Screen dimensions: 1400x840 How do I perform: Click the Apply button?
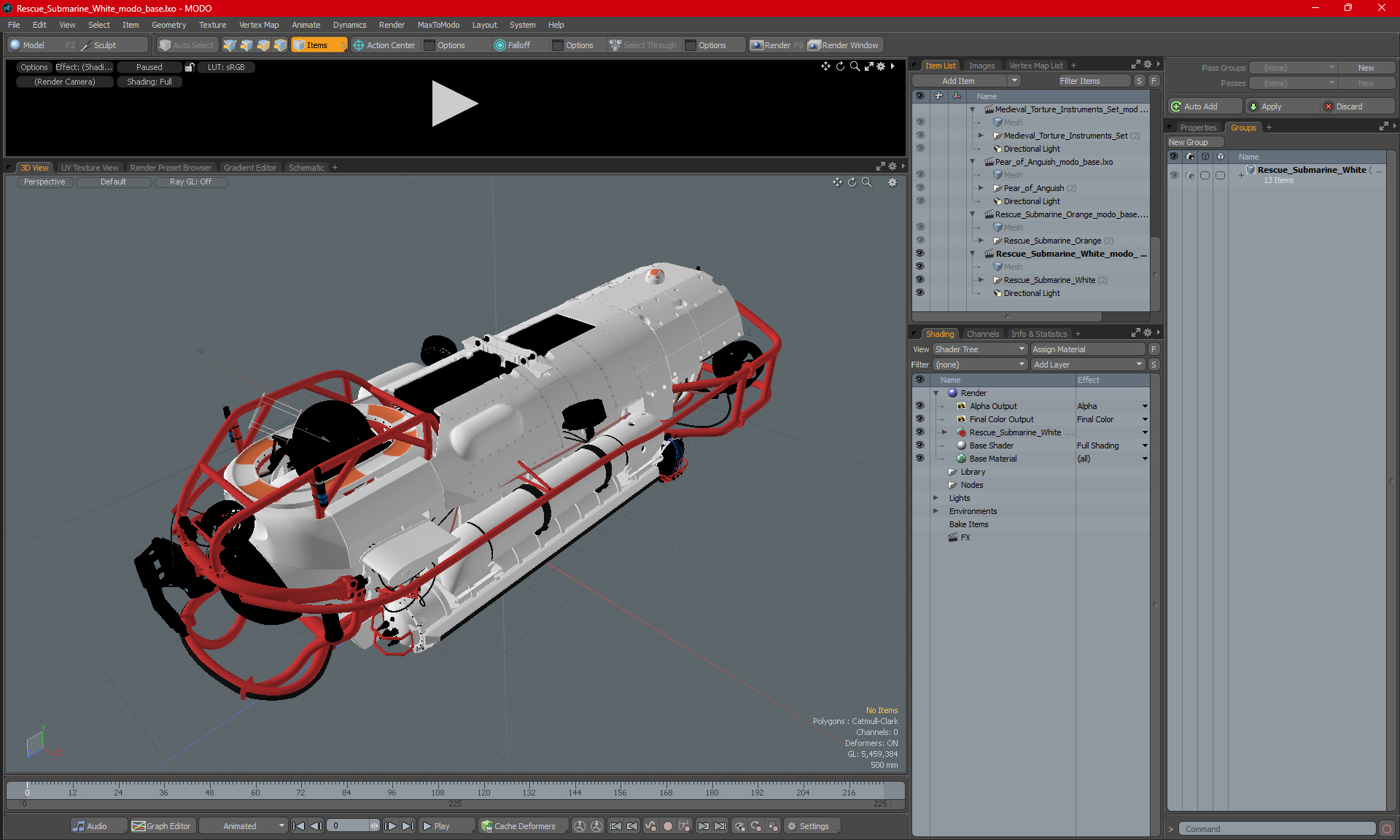(x=1282, y=106)
